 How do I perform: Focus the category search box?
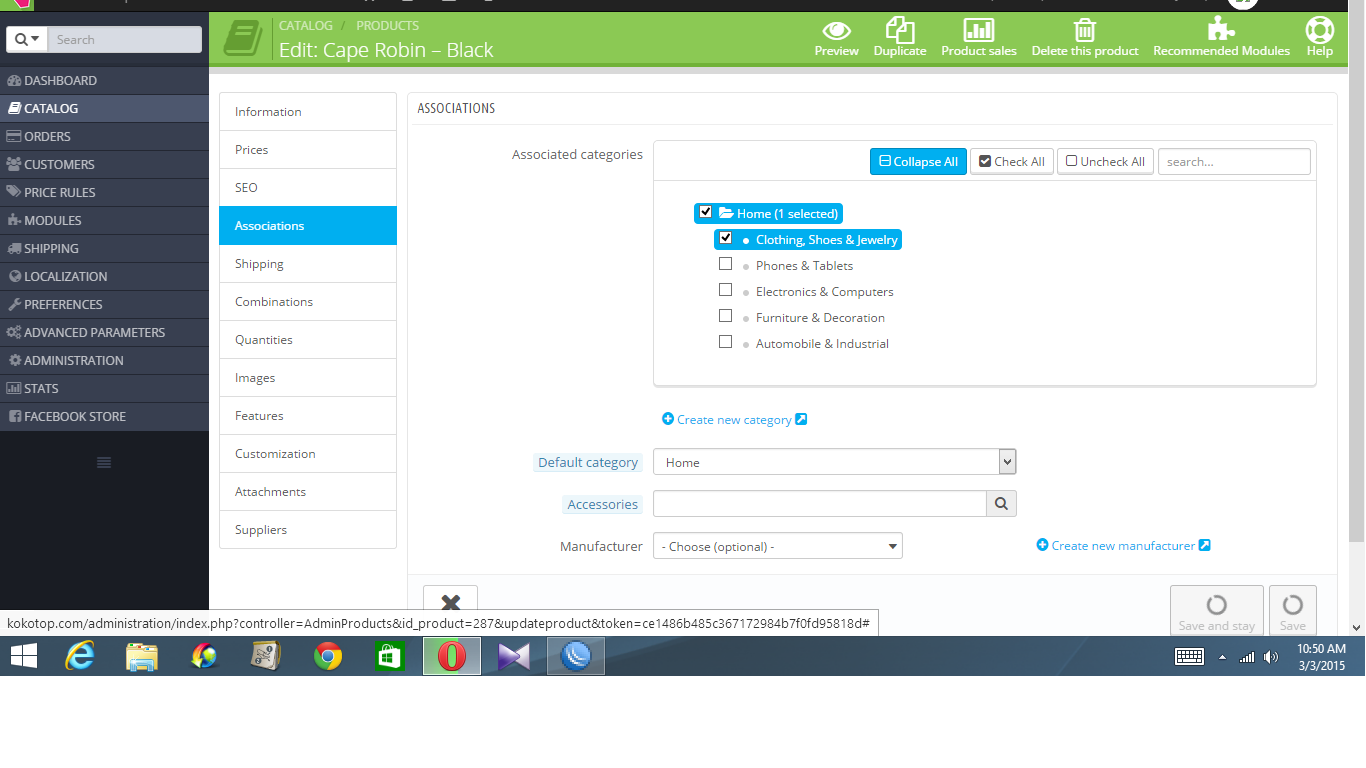coord(1234,162)
